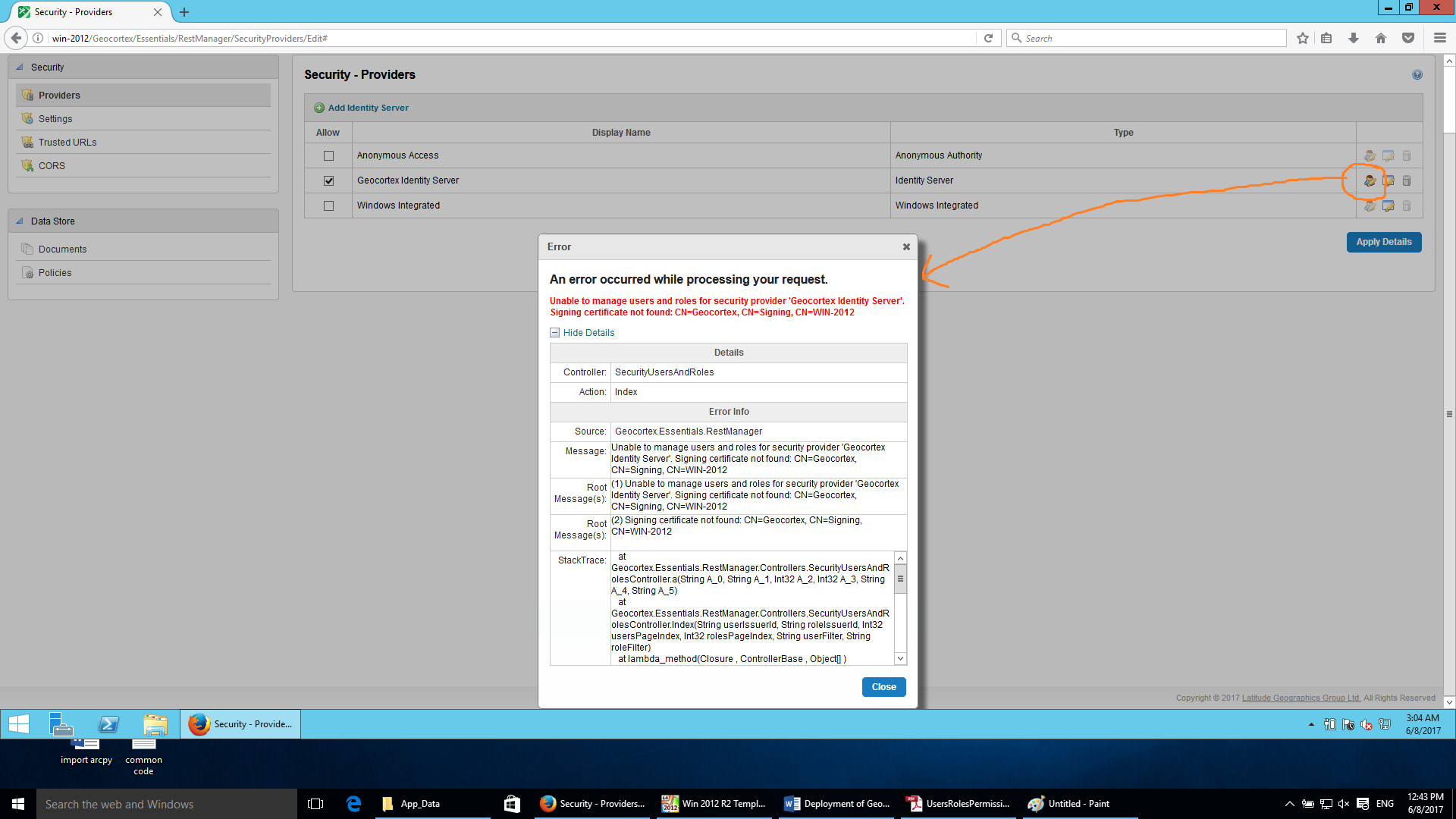Viewport: 1456px width, 819px height.
Task: Open the Providers section in the sidebar
Action: [x=143, y=96]
